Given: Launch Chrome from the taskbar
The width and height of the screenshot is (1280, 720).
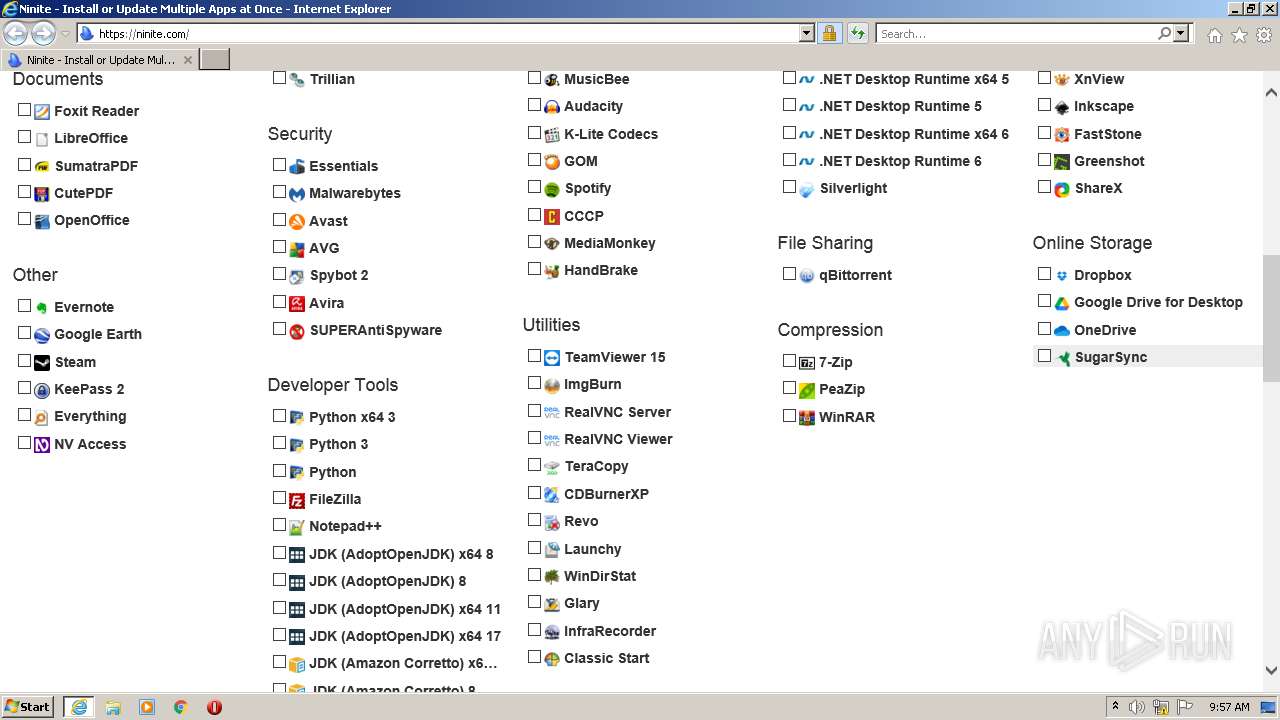Looking at the screenshot, I should tap(180, 707).
